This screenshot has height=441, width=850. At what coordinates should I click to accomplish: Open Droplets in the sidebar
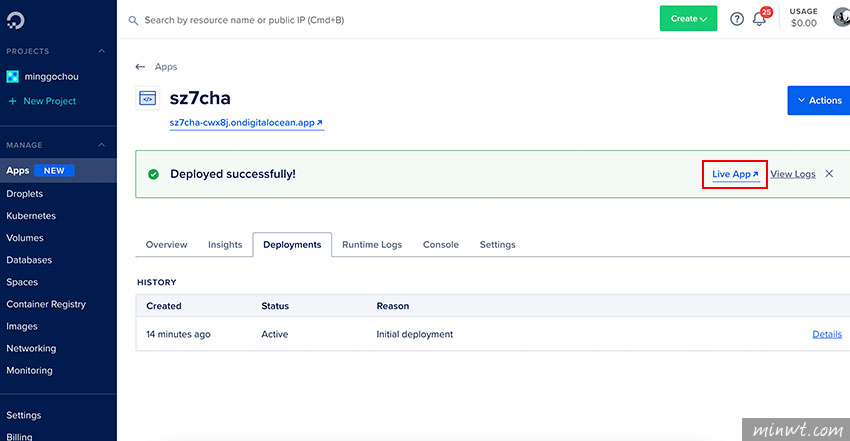(x=24, y=193)
